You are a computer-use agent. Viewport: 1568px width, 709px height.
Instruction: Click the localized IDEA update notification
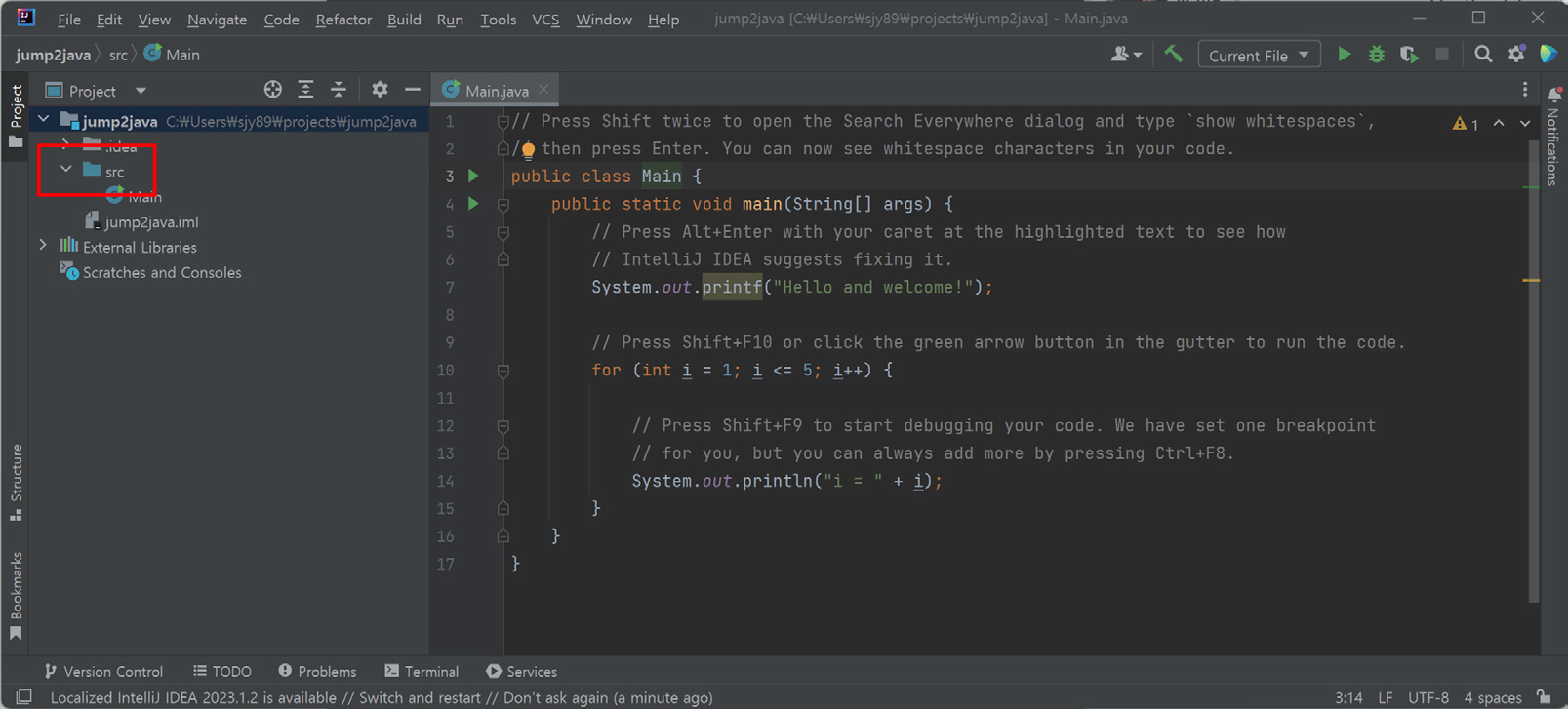[x=382, y=698]
